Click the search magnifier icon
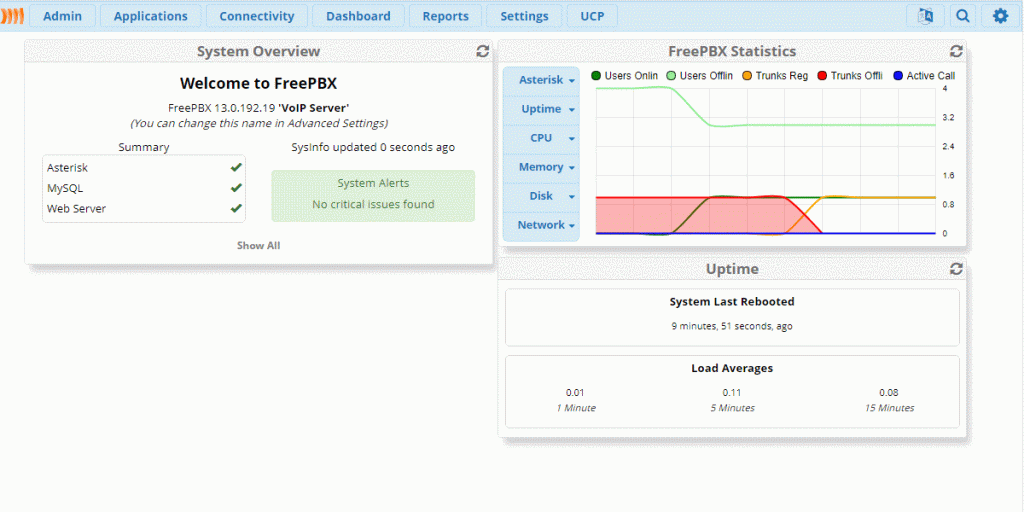Viewport: 1024px width, 512px height. 963,16
